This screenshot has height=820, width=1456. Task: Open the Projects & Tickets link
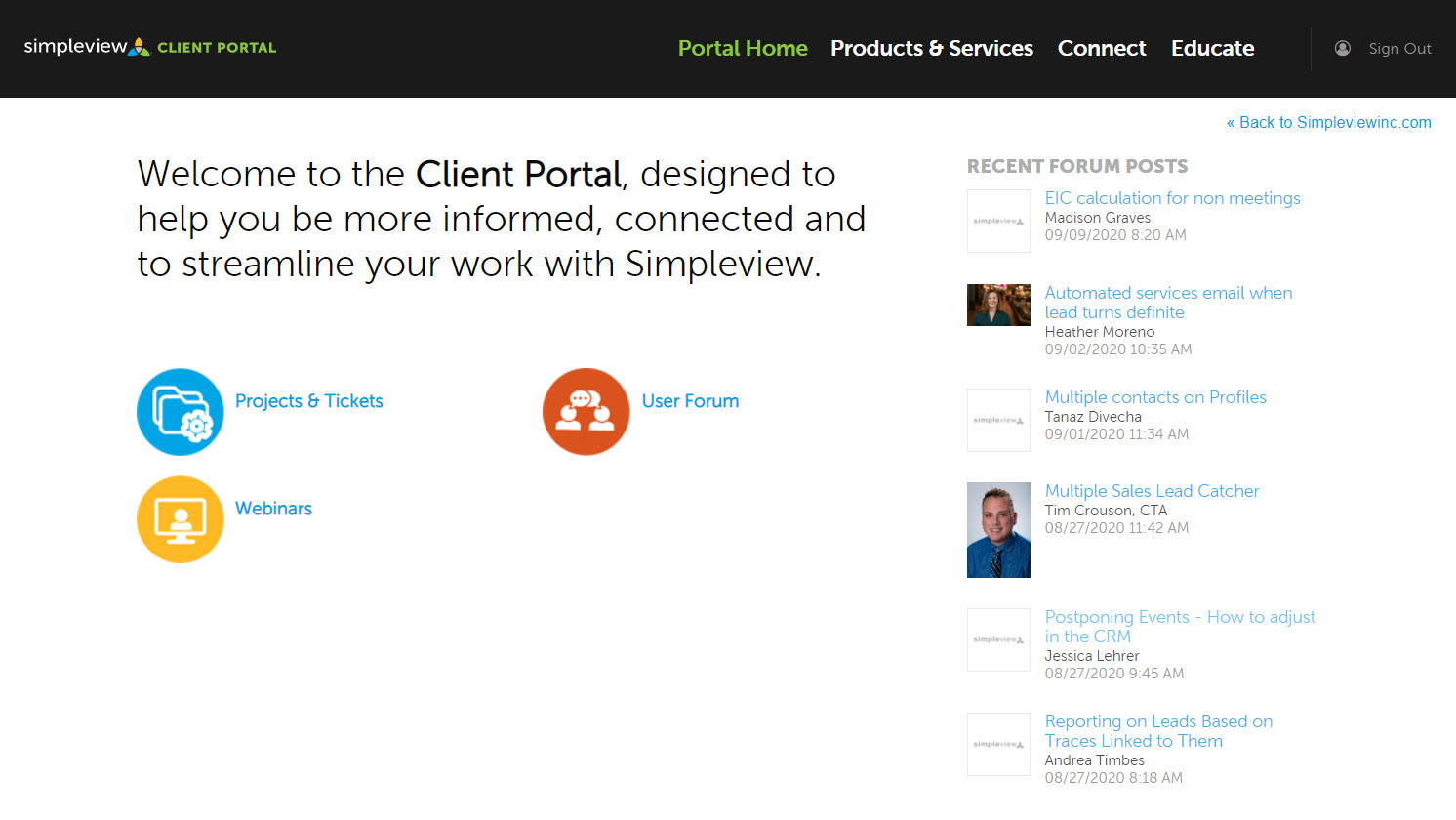click(x=309, y=401)
